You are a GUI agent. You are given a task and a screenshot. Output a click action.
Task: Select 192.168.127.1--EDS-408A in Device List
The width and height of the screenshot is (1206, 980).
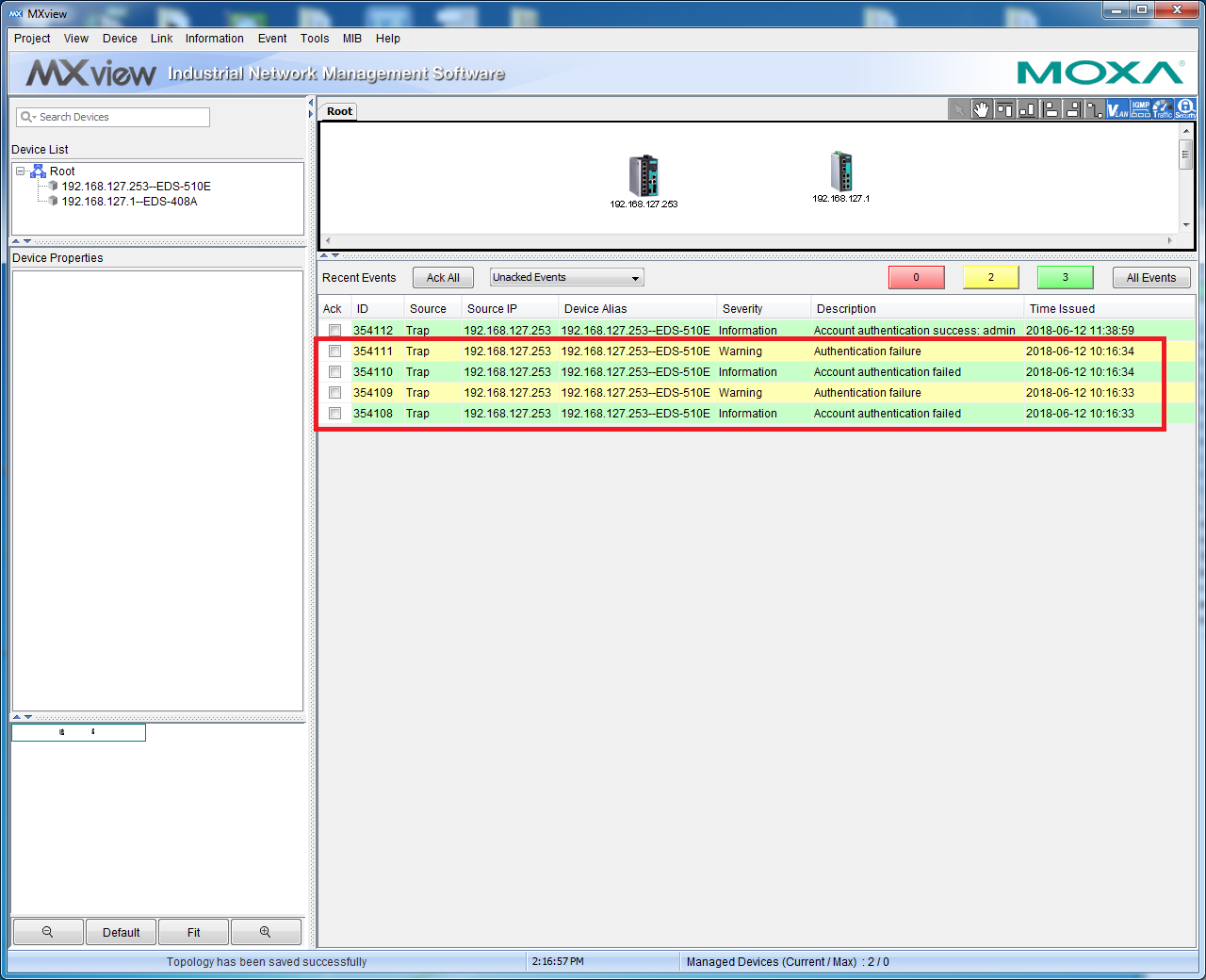point(129,202)
